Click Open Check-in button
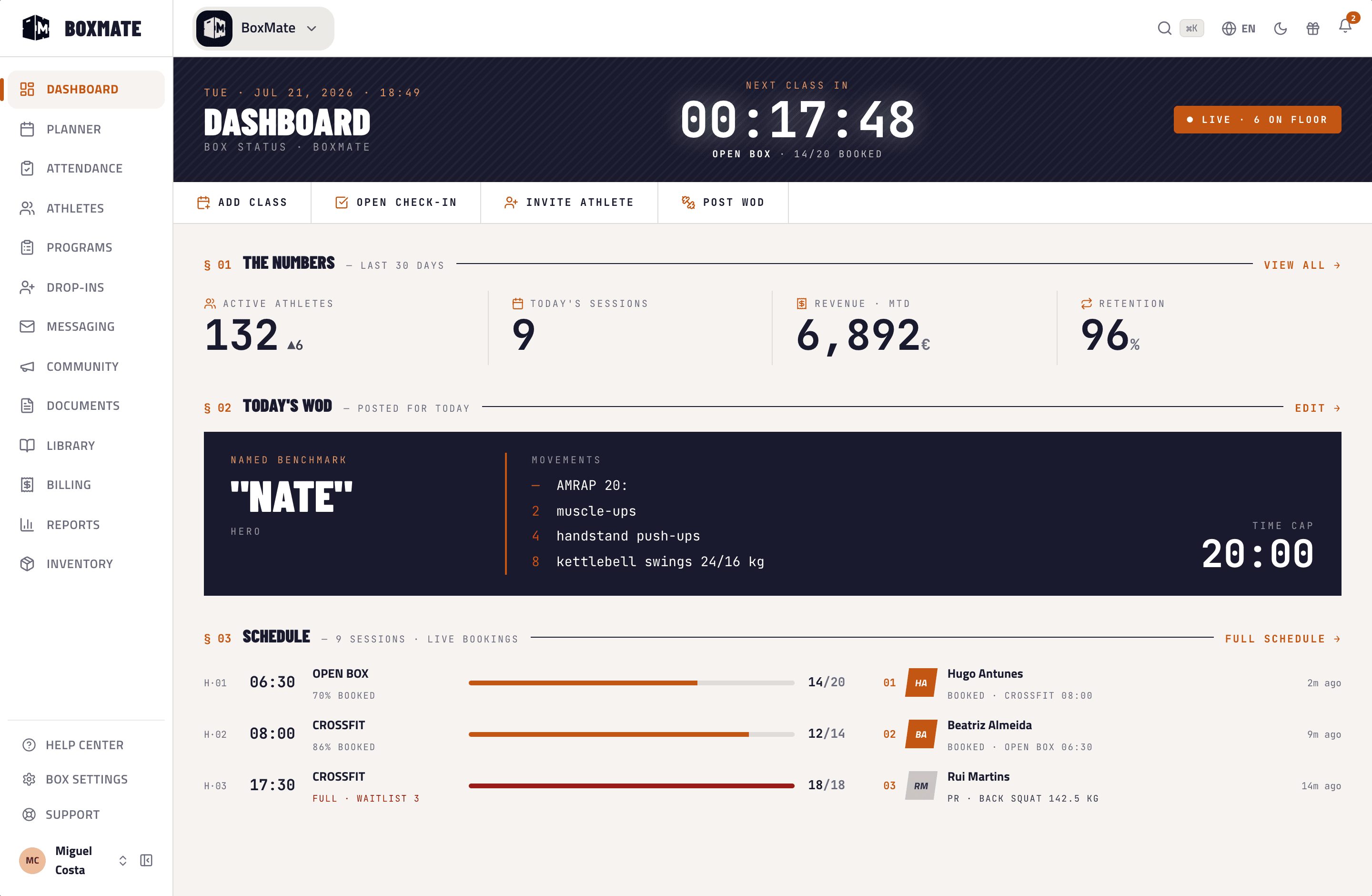Image resolution: width=1372 pixels, height=896 pixels. coord(396,203)
